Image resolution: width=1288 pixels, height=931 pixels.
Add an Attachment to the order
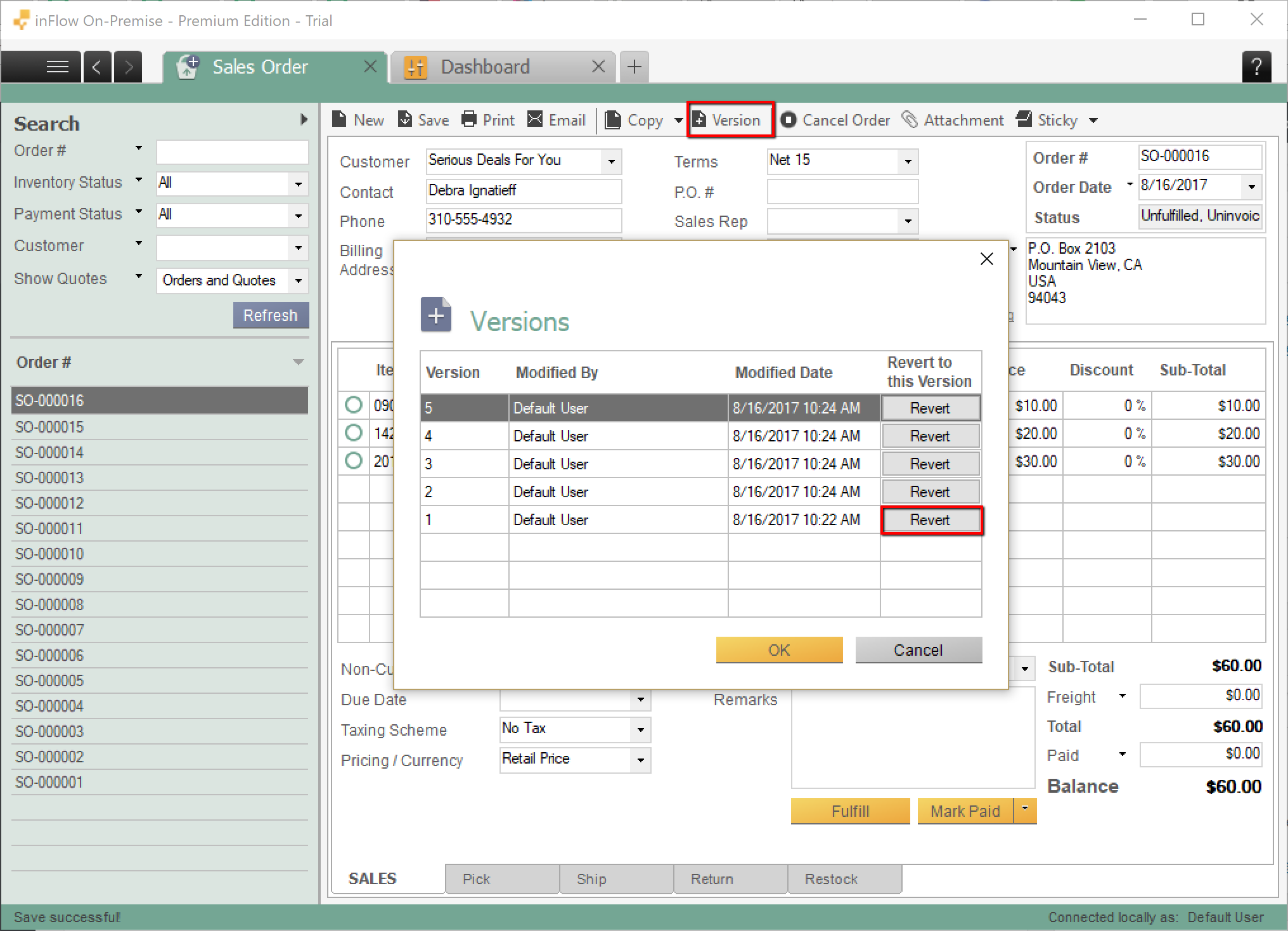coord(953,120)
